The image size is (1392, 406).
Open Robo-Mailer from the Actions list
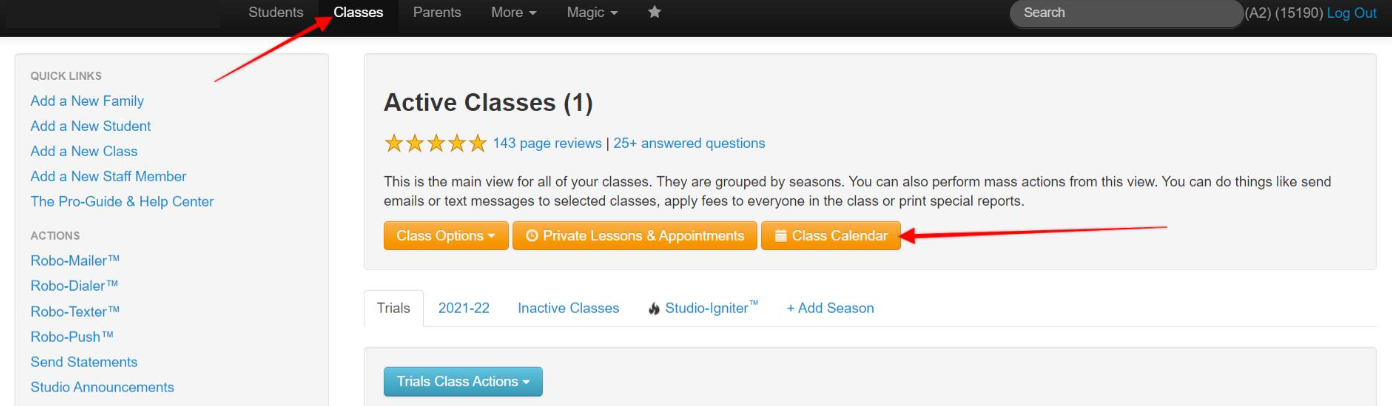pyautogui.click(x=75, y=260)
